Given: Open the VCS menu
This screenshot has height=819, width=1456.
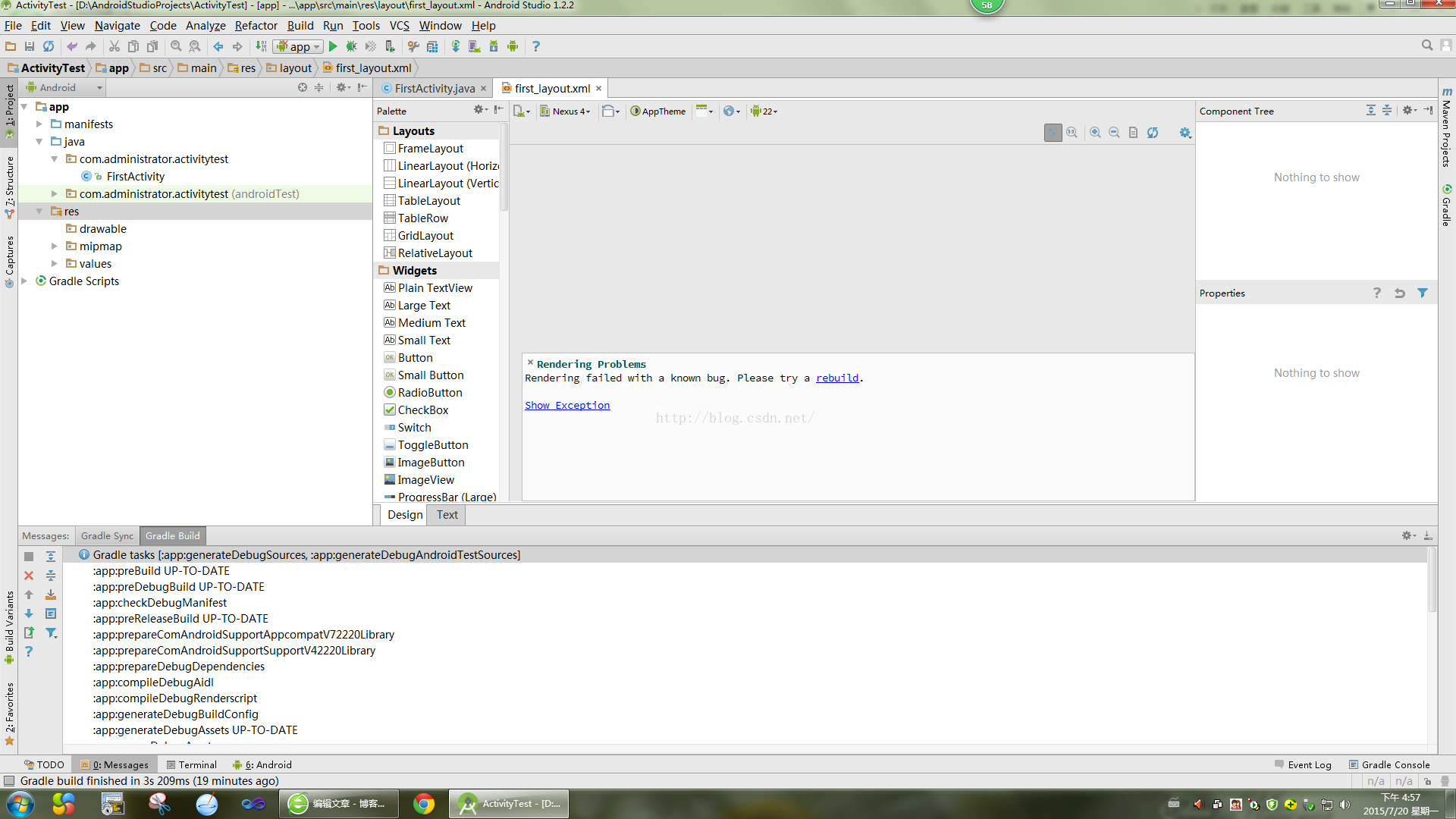Looking at the screenshot, I should (x=400, y=26).
